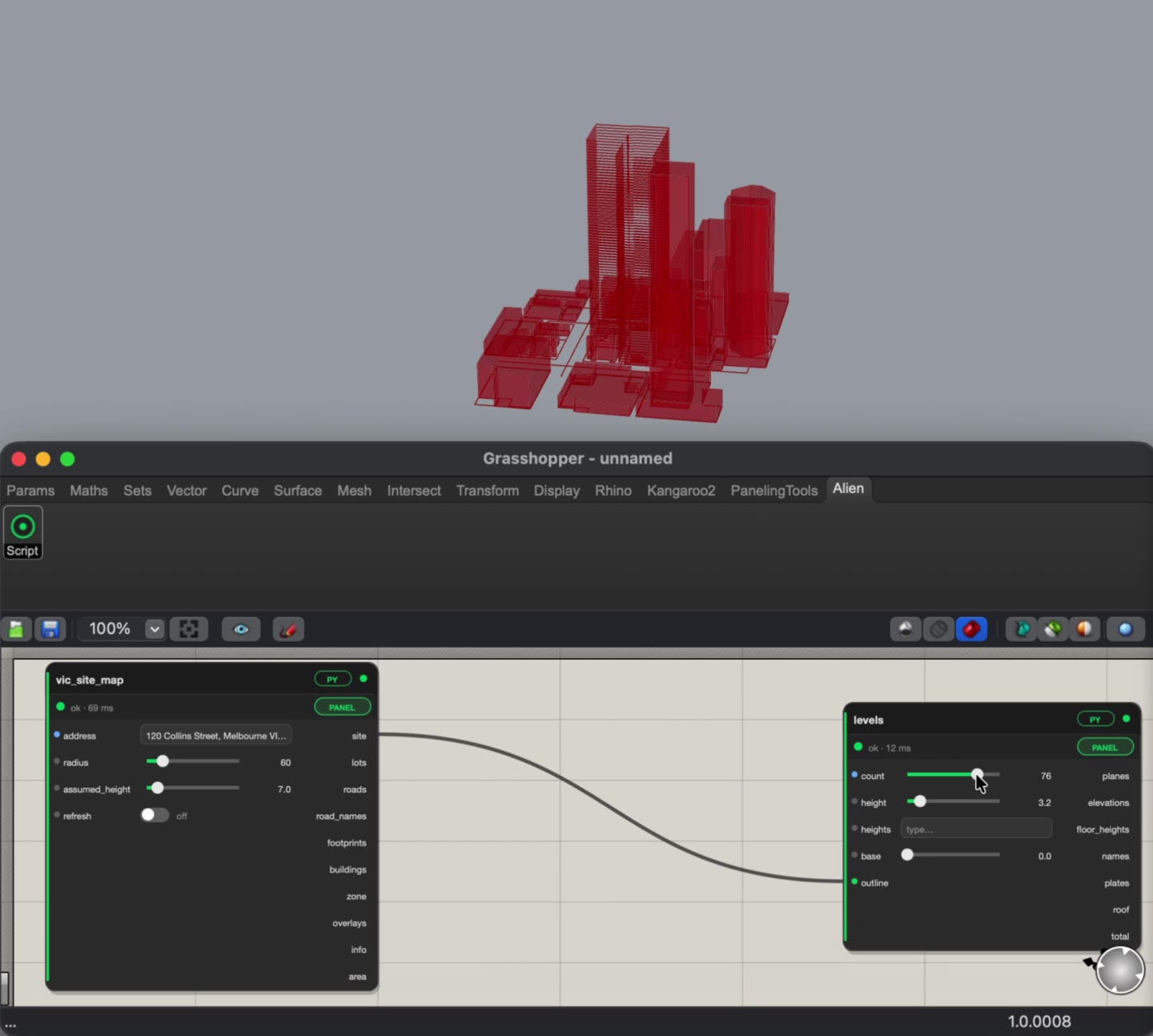Screen dimensions: 1153x1036
Task: Click PY button on vic_site_map node
Action: (x=332, y=679)
